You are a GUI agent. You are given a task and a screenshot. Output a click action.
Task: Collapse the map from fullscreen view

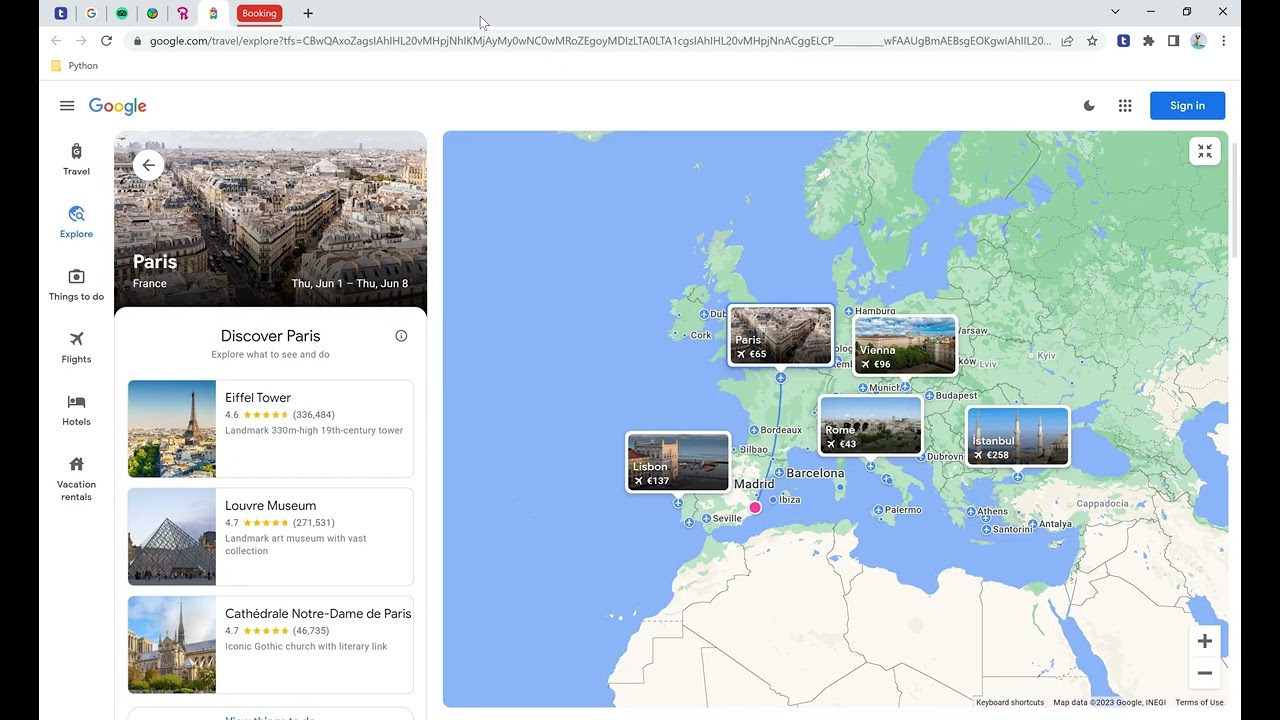tap(1205, 151)
